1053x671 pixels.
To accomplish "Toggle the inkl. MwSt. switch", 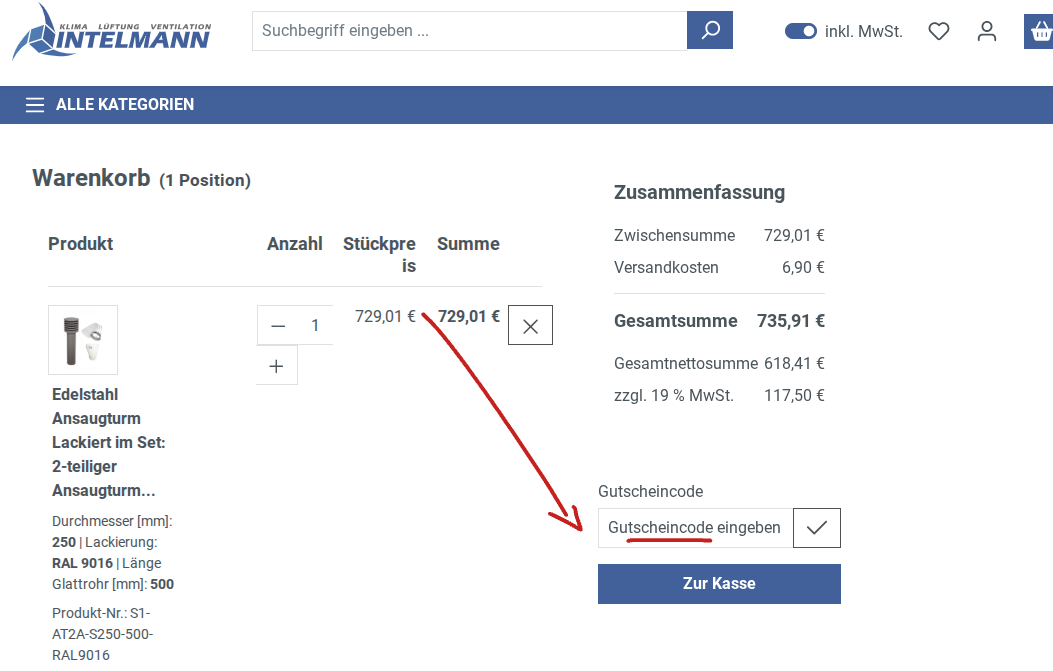I will point(801,31).
